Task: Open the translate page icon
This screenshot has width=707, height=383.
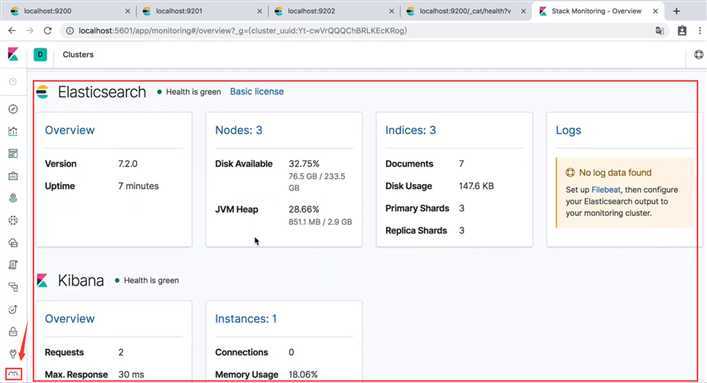Action: click(x=660, y=31)
